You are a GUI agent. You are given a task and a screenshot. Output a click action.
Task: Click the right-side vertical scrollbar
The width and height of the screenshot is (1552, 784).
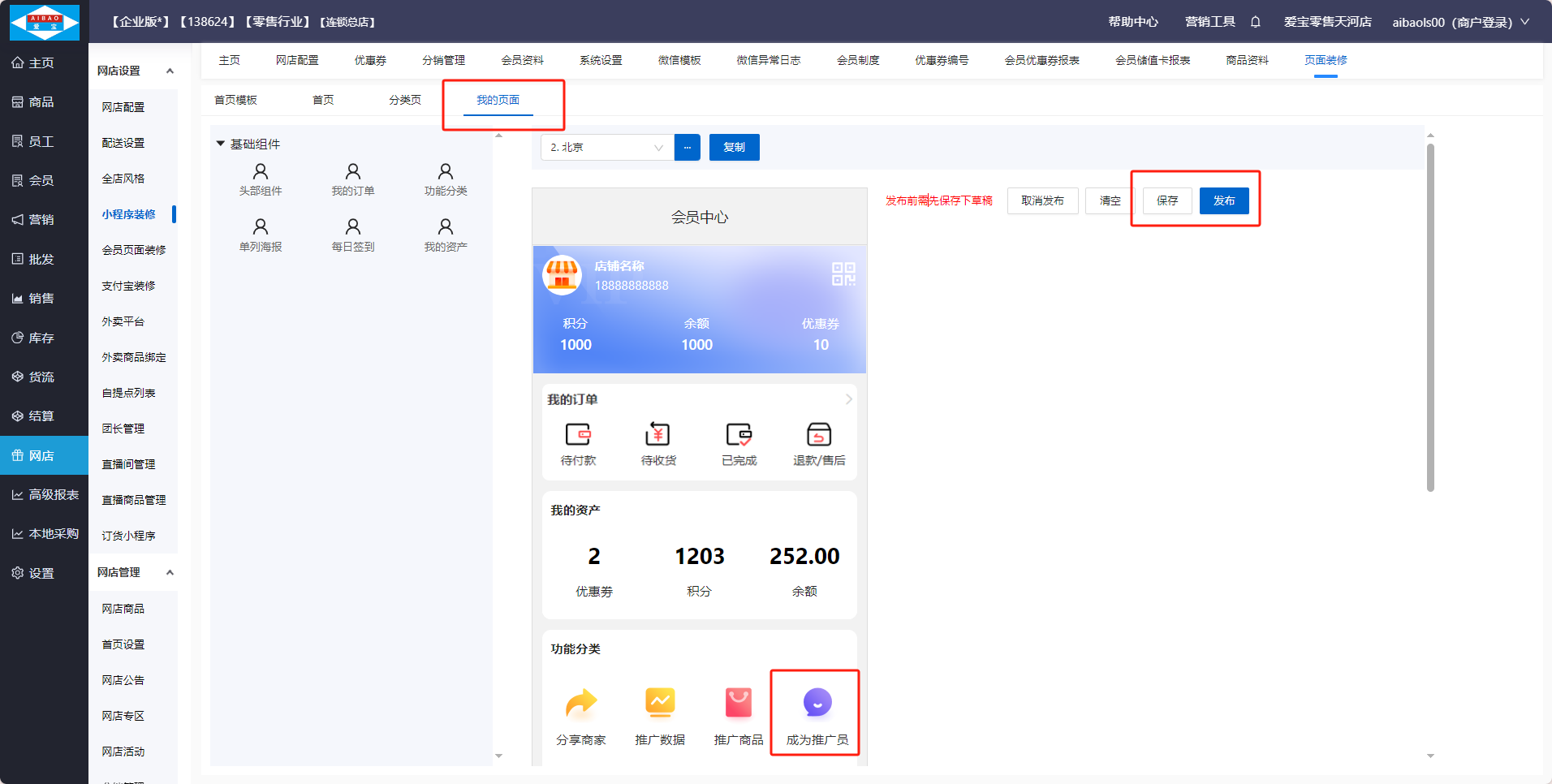point(1430,317)
